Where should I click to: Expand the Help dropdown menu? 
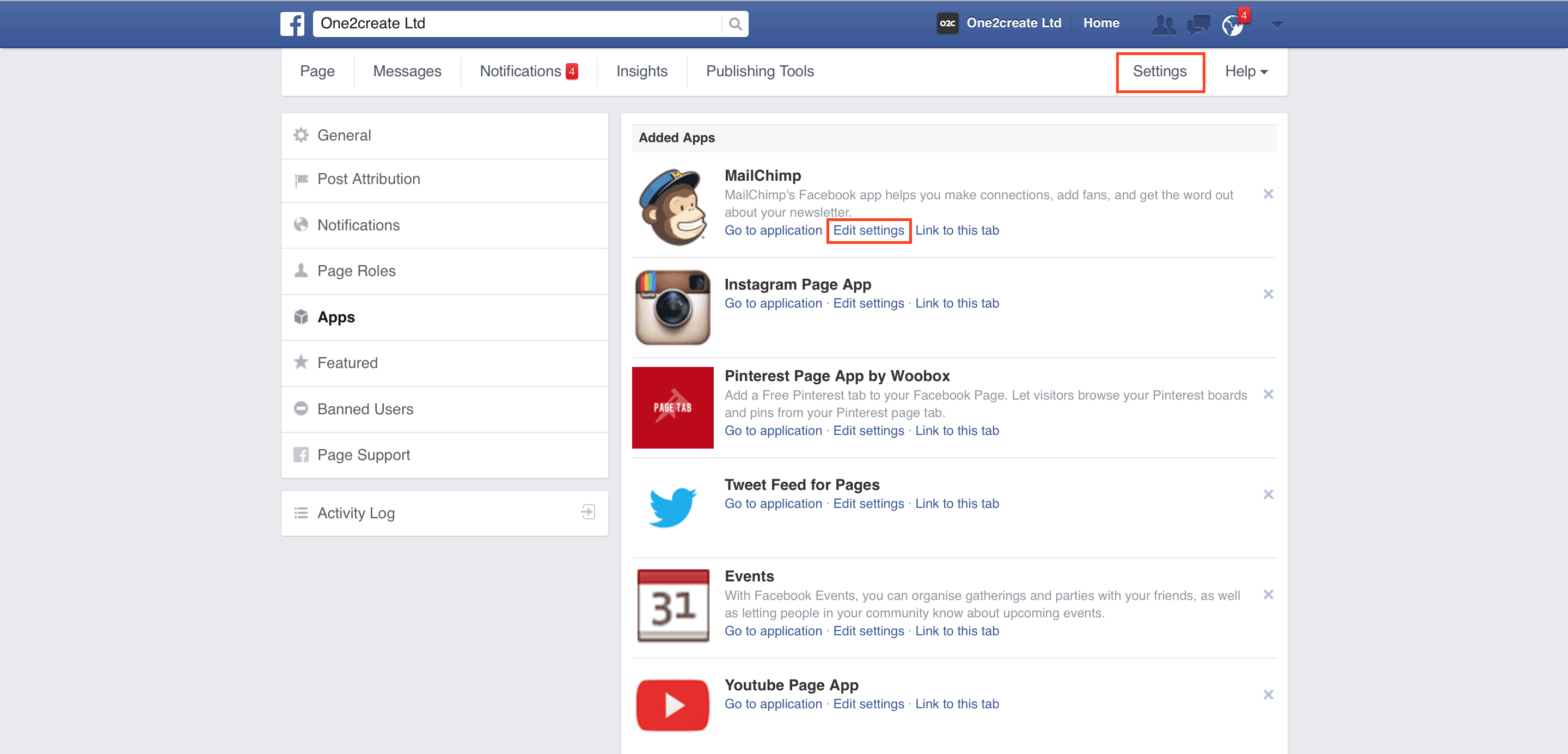click(1245, 72)
